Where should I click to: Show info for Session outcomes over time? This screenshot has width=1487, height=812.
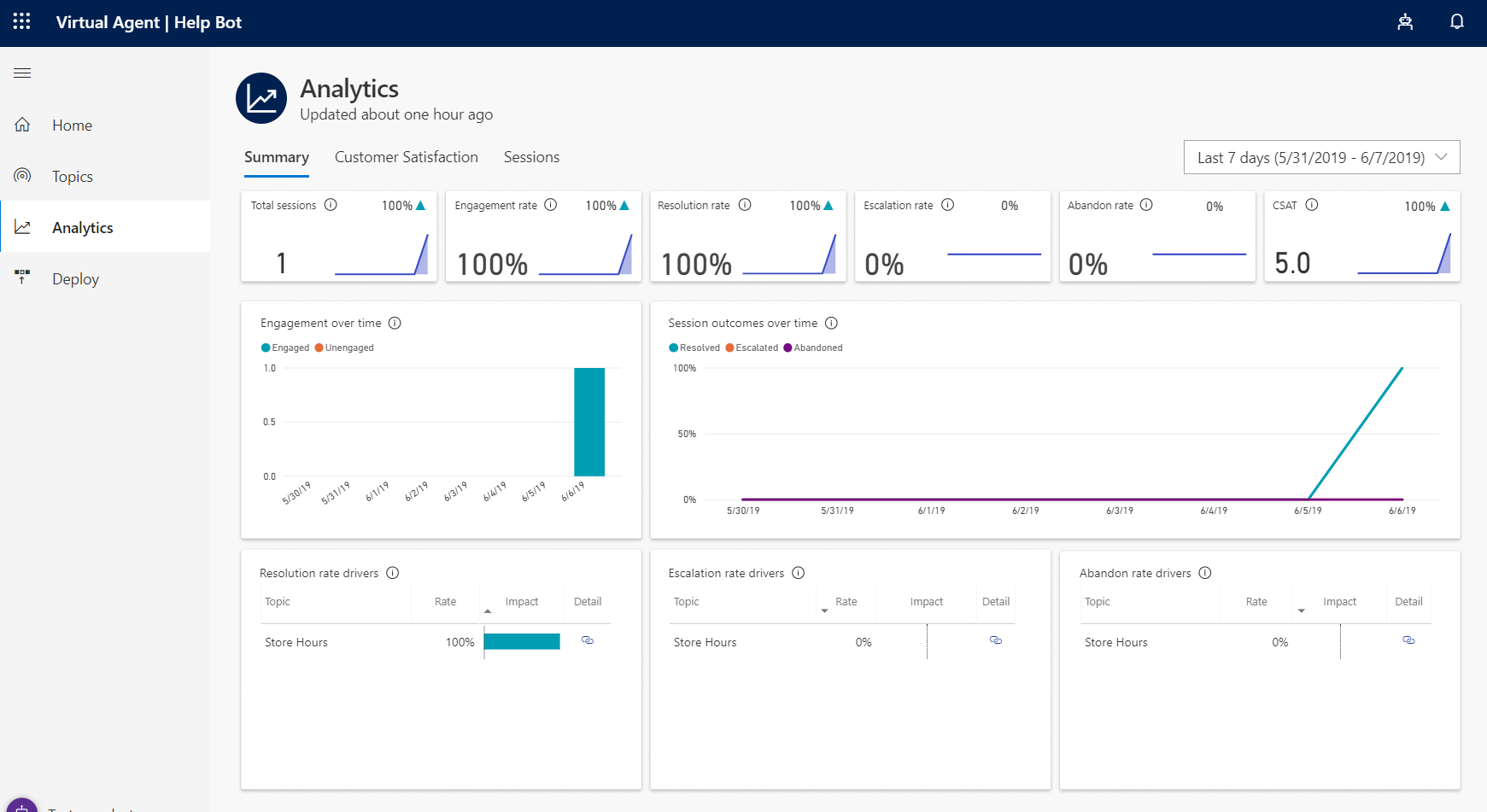coord(831,323)
